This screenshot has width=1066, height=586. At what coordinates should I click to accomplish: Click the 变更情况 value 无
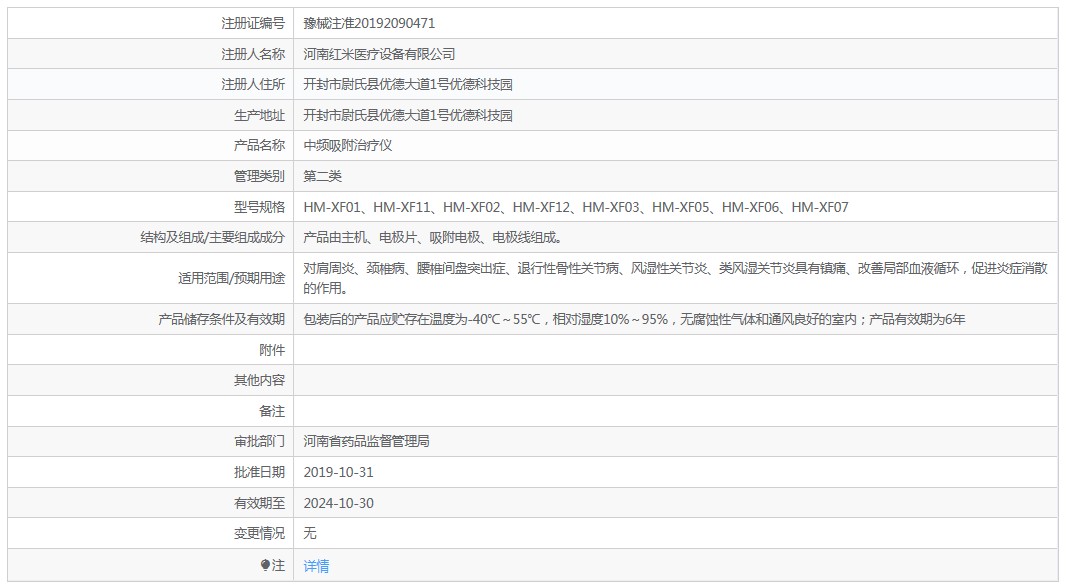[x=310, y=534]
